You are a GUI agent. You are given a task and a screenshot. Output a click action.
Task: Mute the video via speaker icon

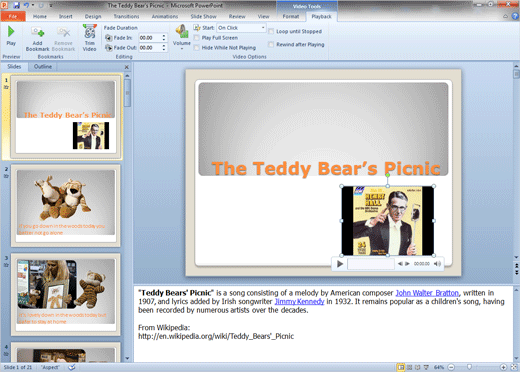coord(437,264)
